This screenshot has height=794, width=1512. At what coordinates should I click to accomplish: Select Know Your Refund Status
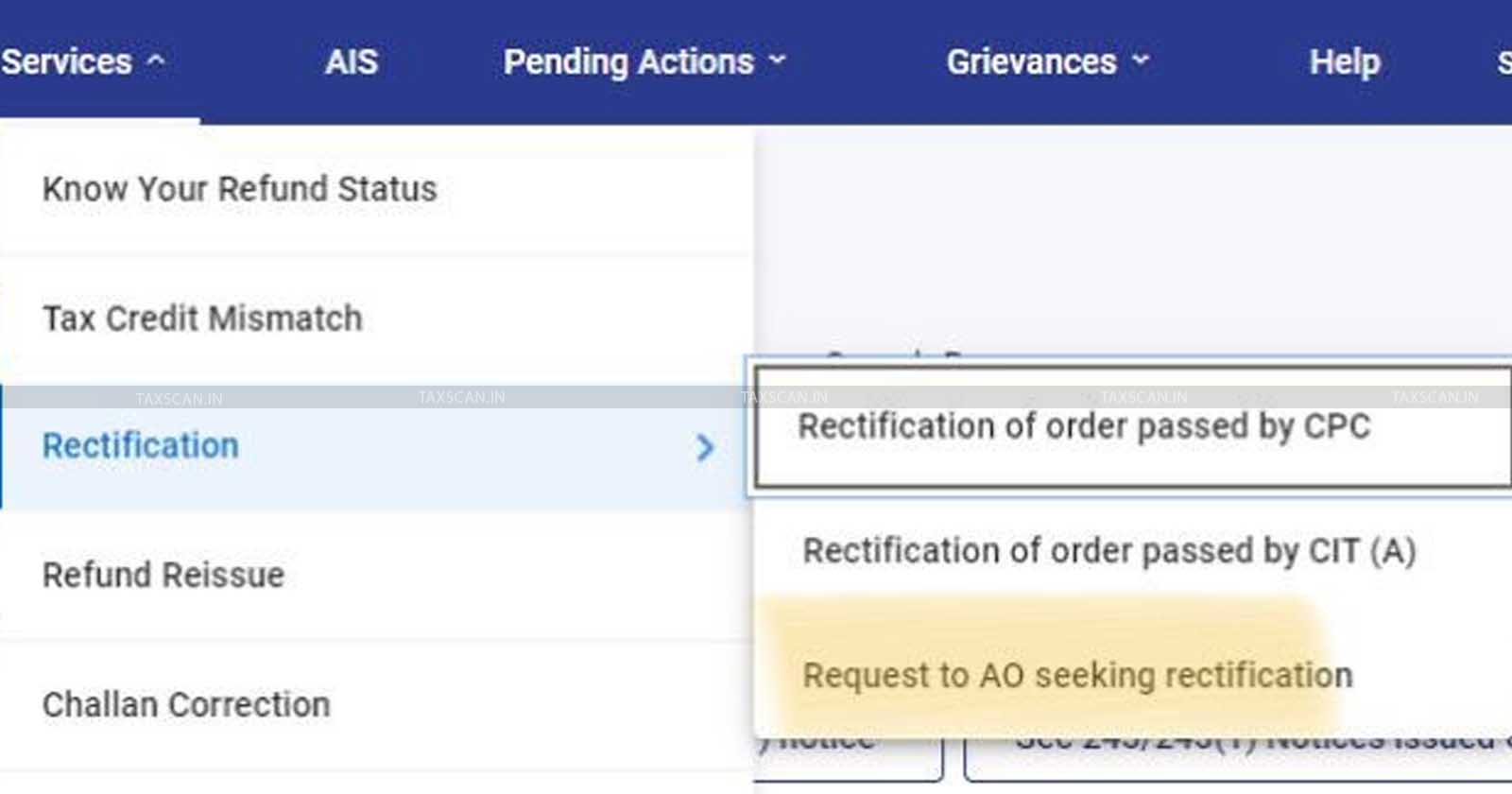(x=240, y=189)
